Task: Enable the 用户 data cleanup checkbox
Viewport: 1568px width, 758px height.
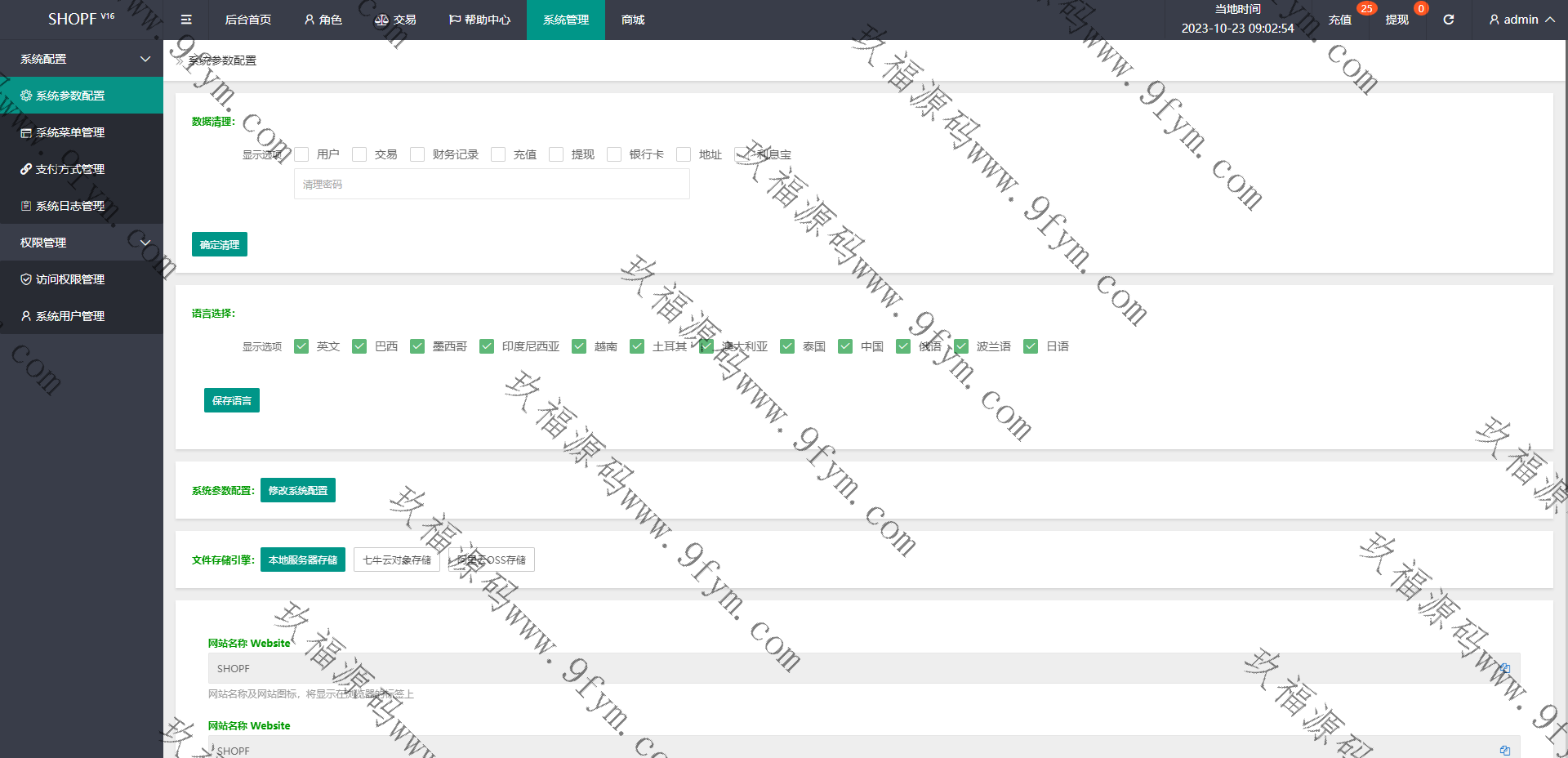Action: 301,154
